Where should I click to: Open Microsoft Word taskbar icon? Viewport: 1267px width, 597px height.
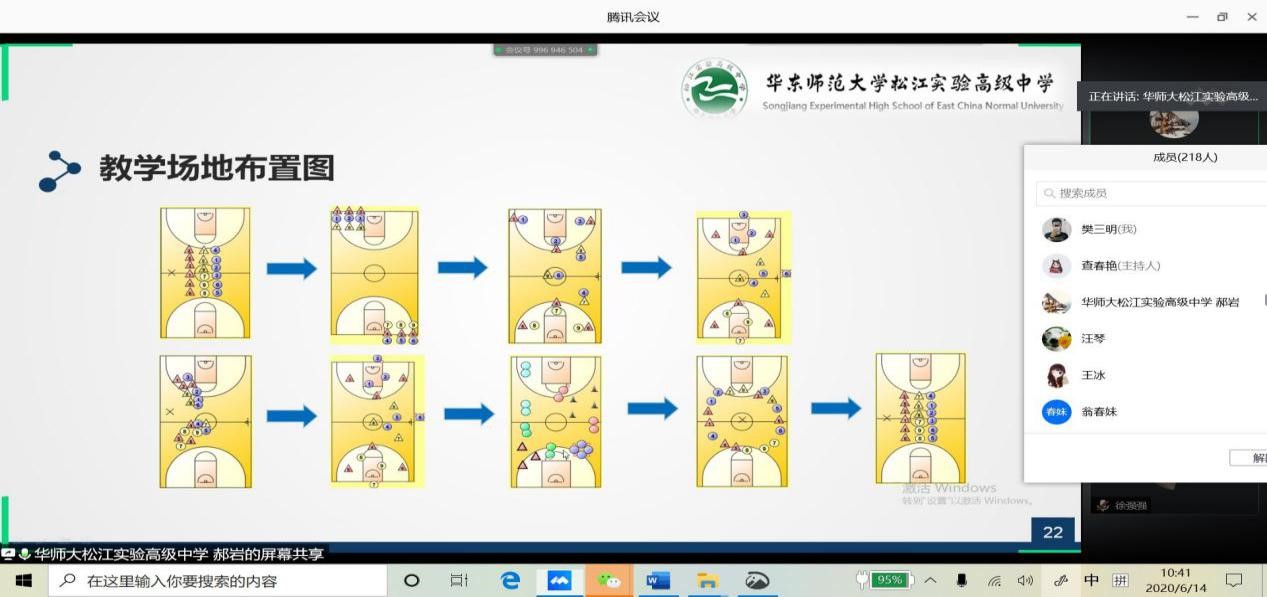(x=657, y=580)
